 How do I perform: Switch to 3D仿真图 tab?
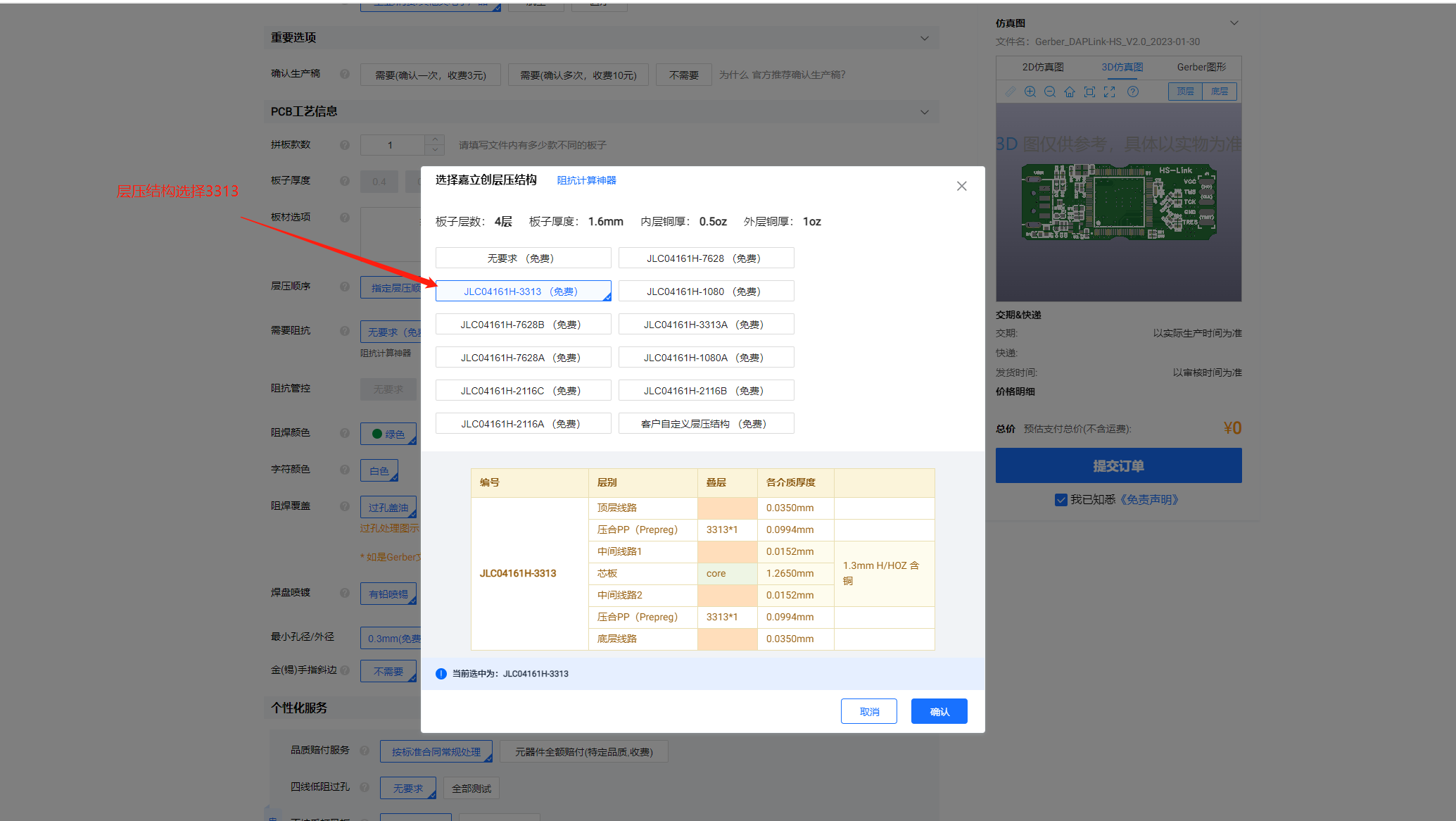[x=1122, y=67]
